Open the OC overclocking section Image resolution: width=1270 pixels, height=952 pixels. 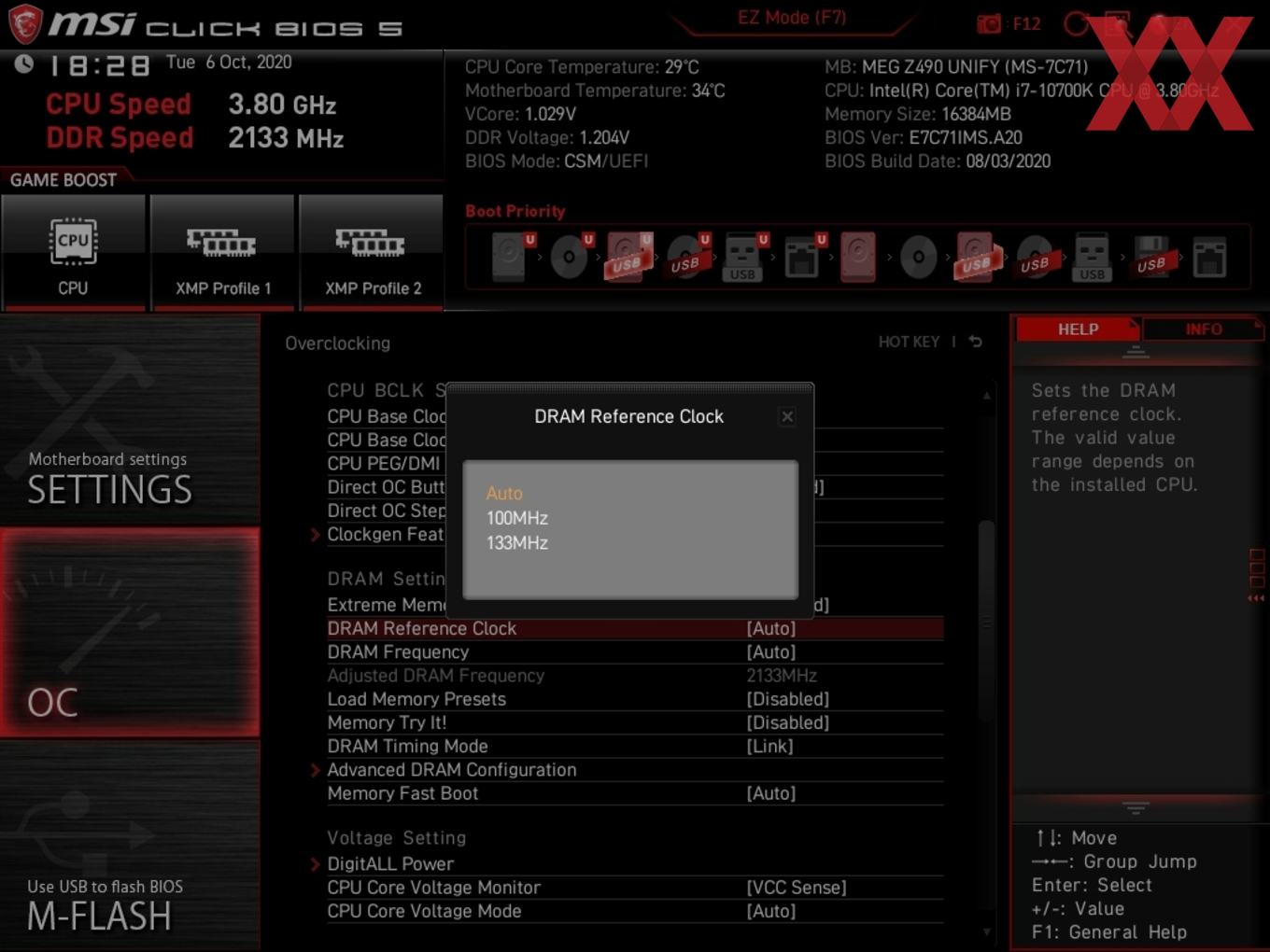[130, 633]
